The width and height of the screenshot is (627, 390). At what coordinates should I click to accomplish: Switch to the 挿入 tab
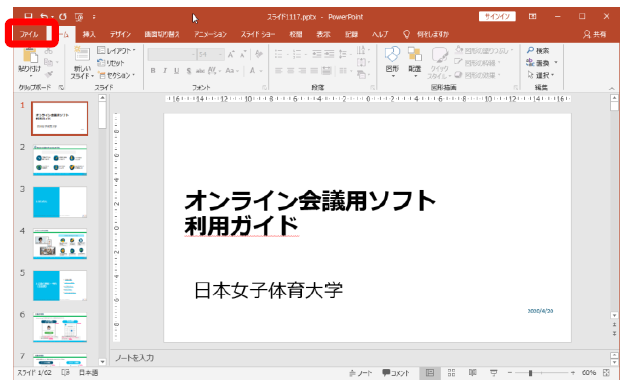point(89,34)
